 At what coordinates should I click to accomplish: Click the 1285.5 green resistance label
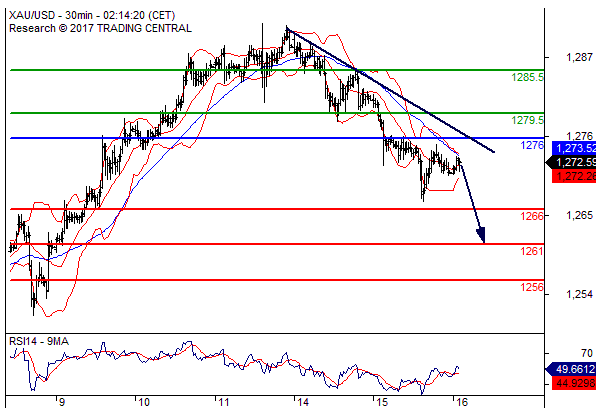[527, 77]
